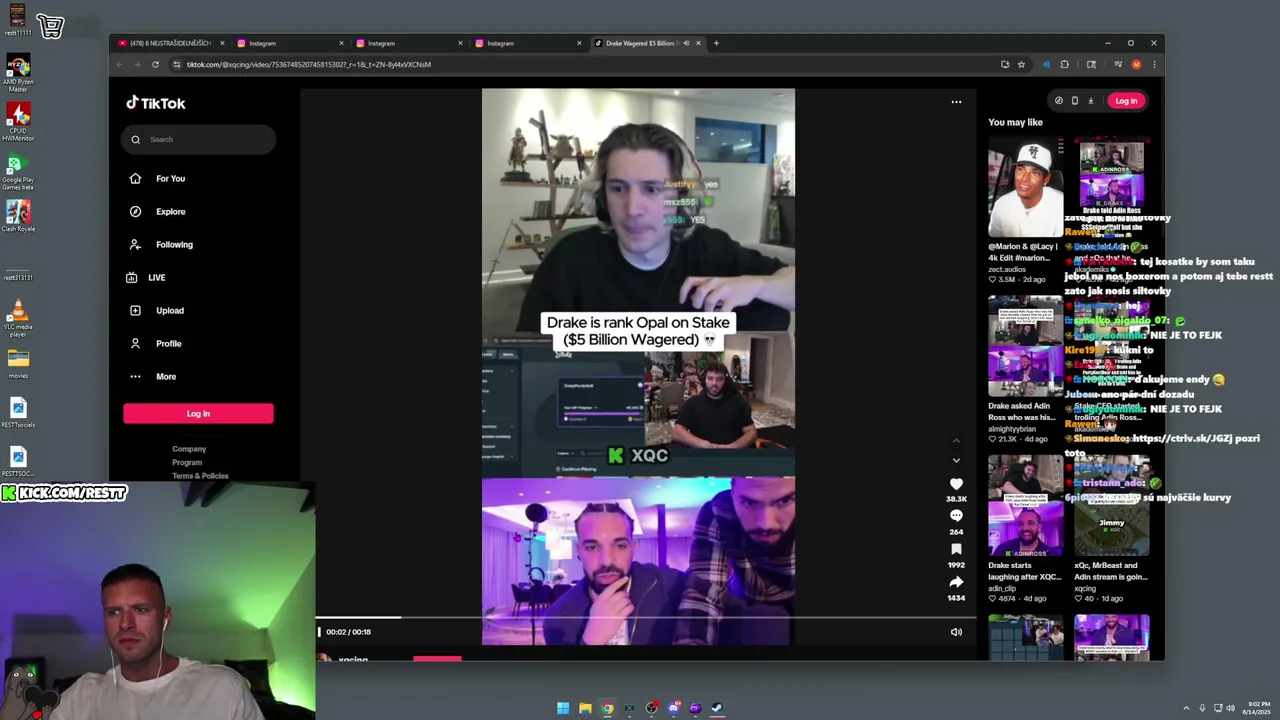
Task: Select Upload in TikTok sidebar
Action: (157, 310)
